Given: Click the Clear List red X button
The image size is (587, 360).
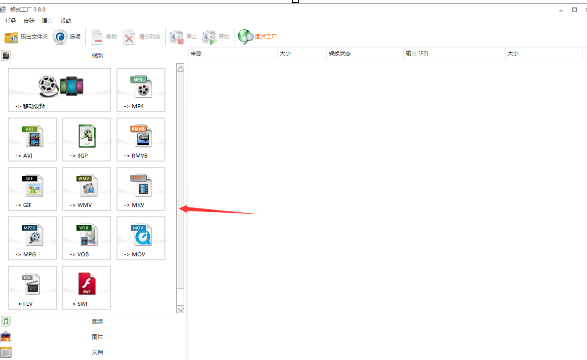Looking at the screenshot, I should 142,37.
